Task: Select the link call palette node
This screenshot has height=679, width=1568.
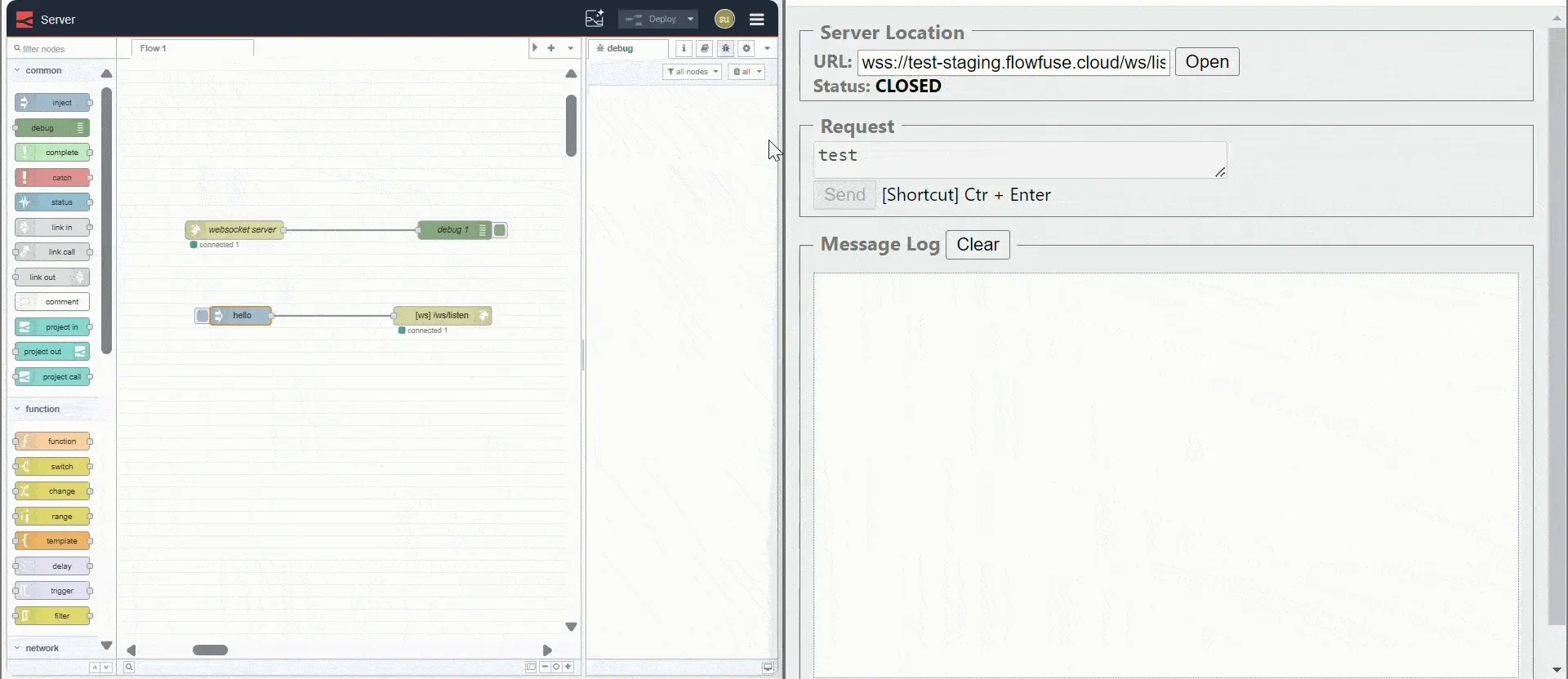Action: [52, 252]
